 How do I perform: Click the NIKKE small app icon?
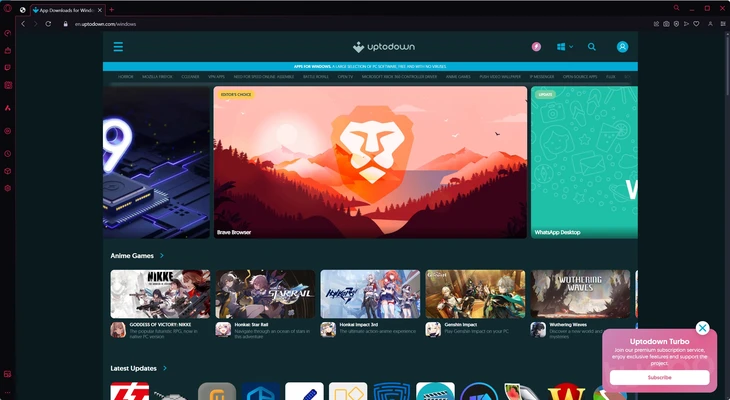(118, 330)
